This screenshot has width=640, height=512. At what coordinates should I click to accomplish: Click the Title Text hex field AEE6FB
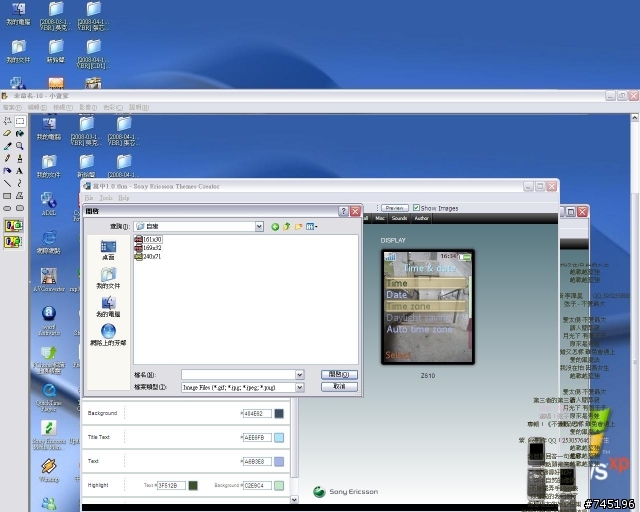(x=257, y=438)
